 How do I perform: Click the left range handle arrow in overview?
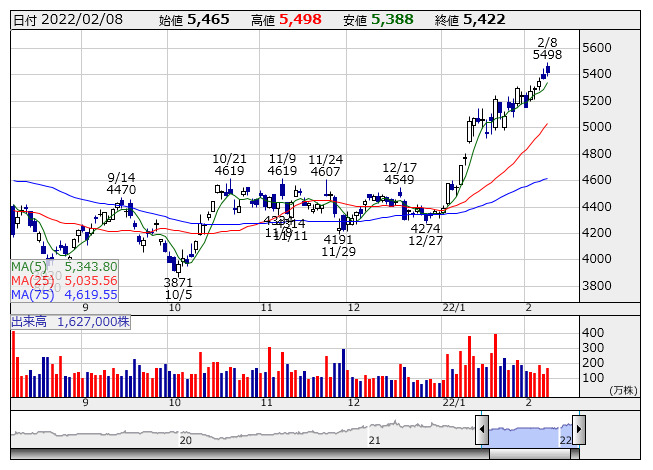482,429
